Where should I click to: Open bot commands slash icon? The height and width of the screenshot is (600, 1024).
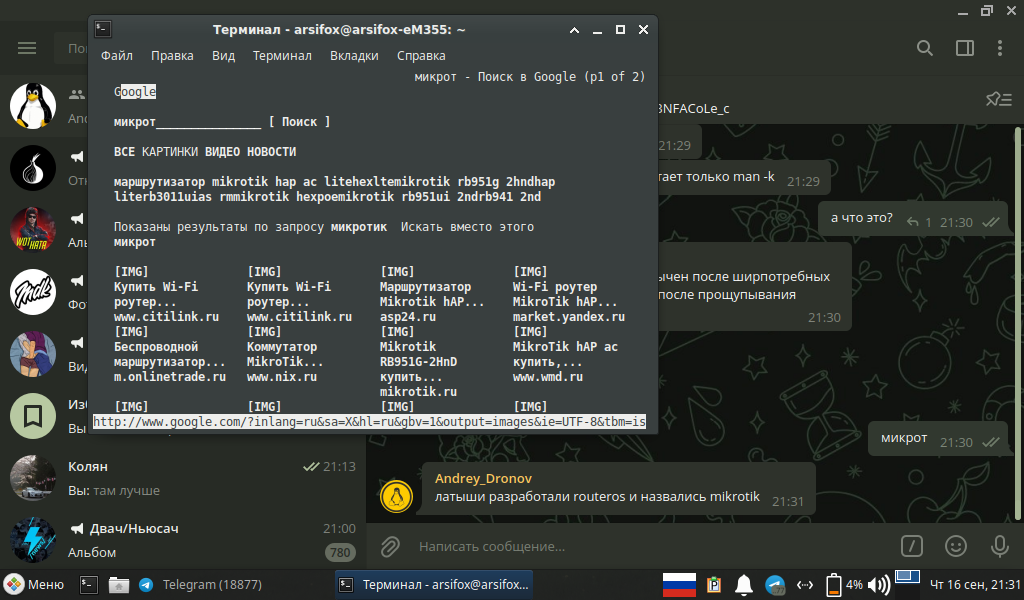coord(911,546)
